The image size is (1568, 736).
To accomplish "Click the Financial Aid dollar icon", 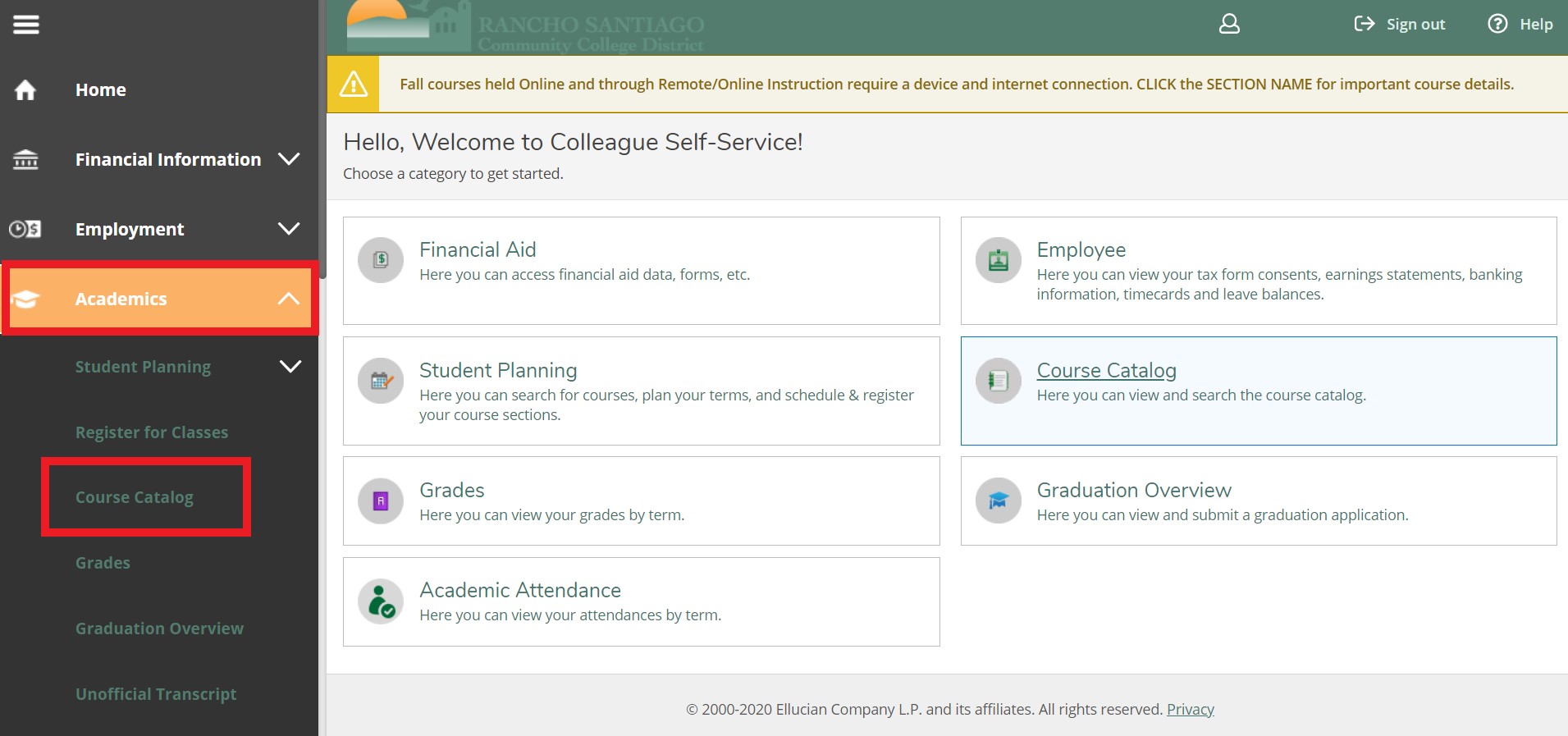I will click(x=381, y=260).
